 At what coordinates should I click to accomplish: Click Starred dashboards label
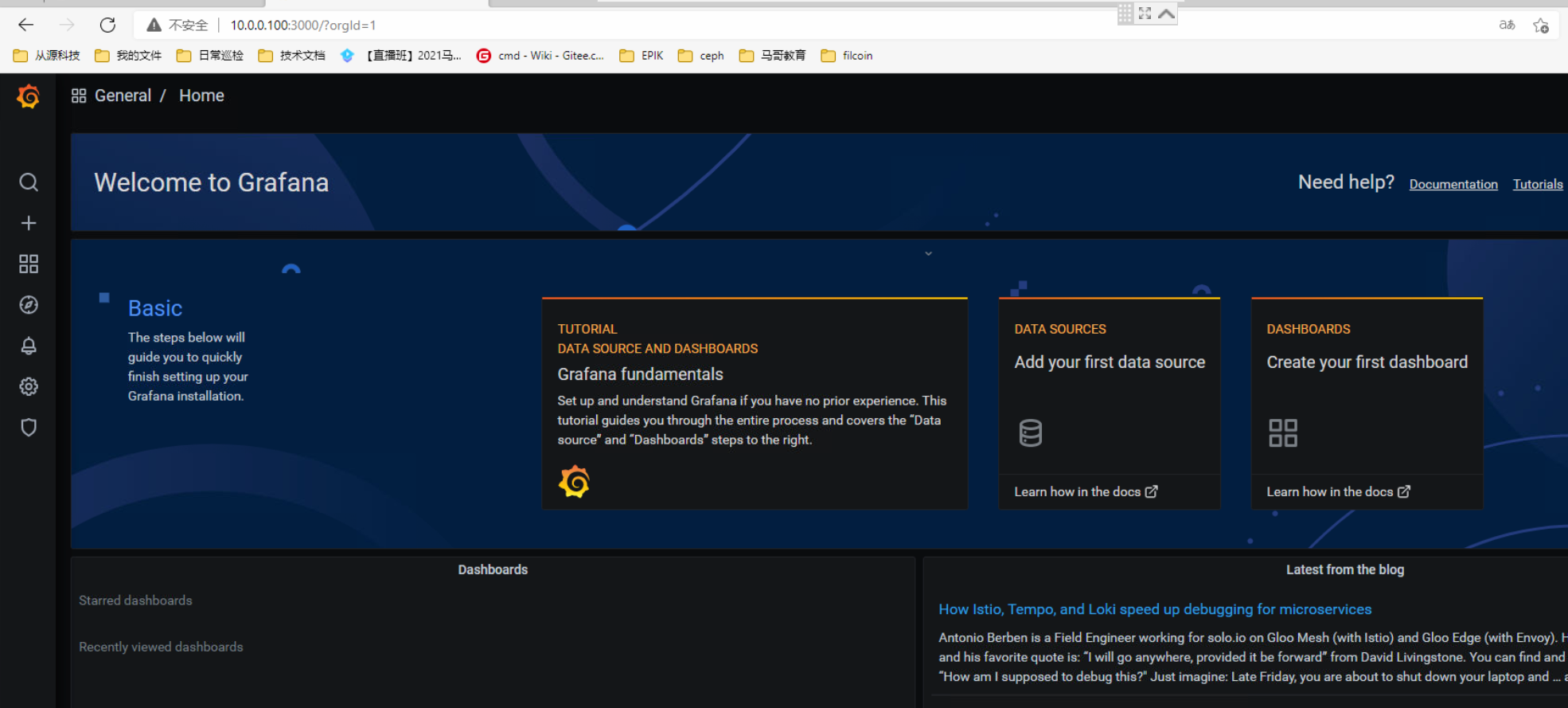point(135,600)
